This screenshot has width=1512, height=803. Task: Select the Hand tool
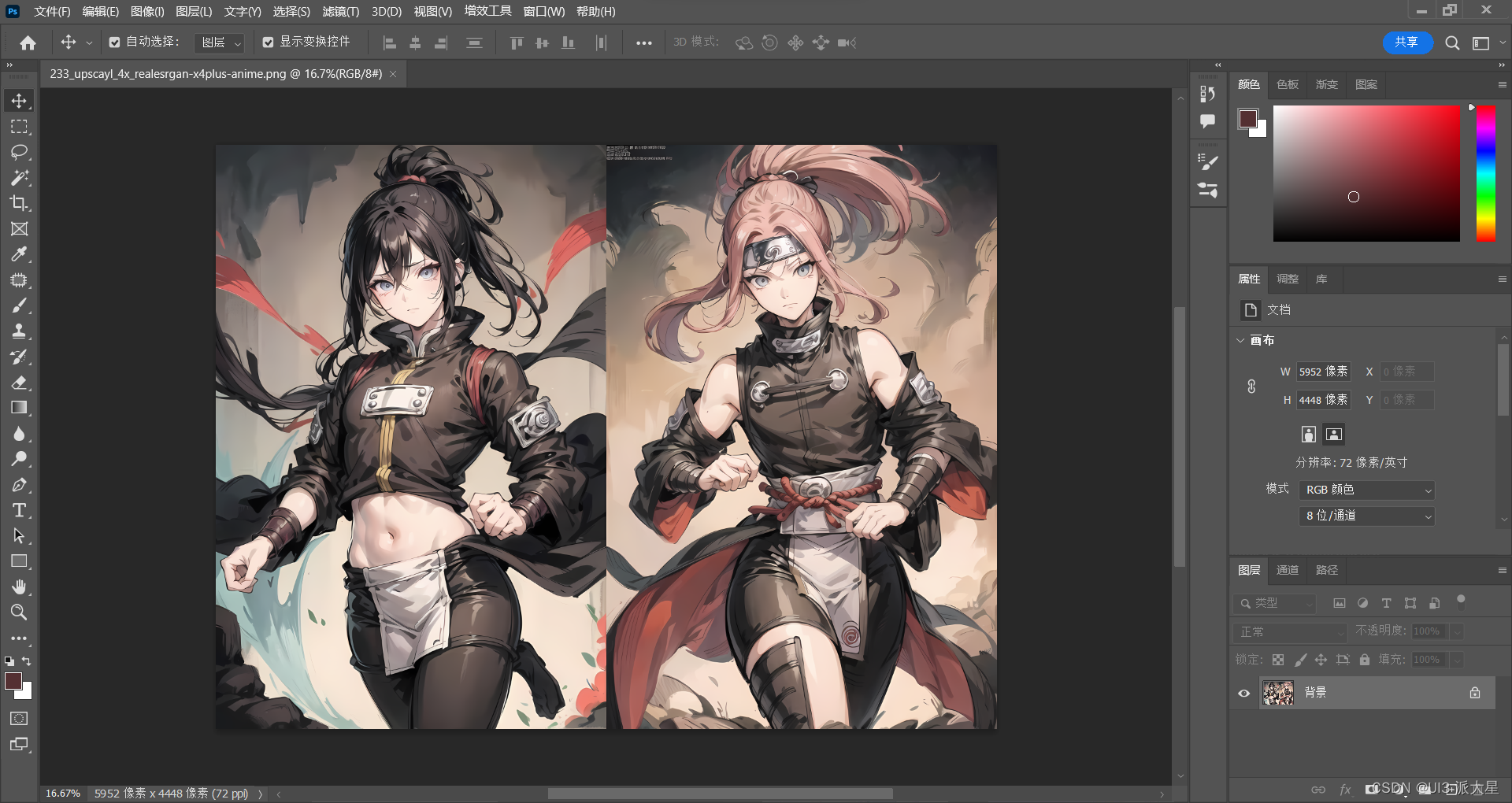pos(19,587)
